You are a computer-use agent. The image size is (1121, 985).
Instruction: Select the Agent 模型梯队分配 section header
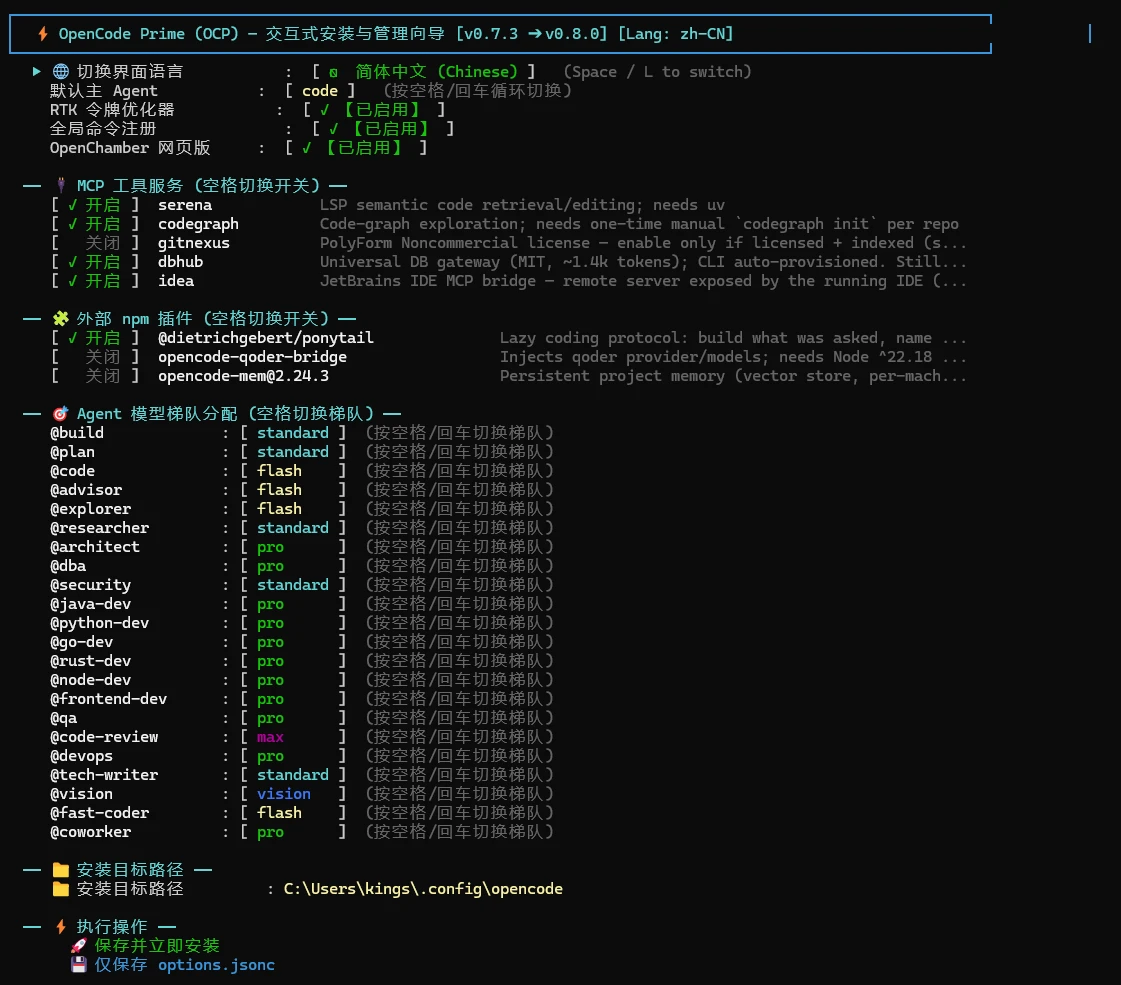tap(212, 413)
